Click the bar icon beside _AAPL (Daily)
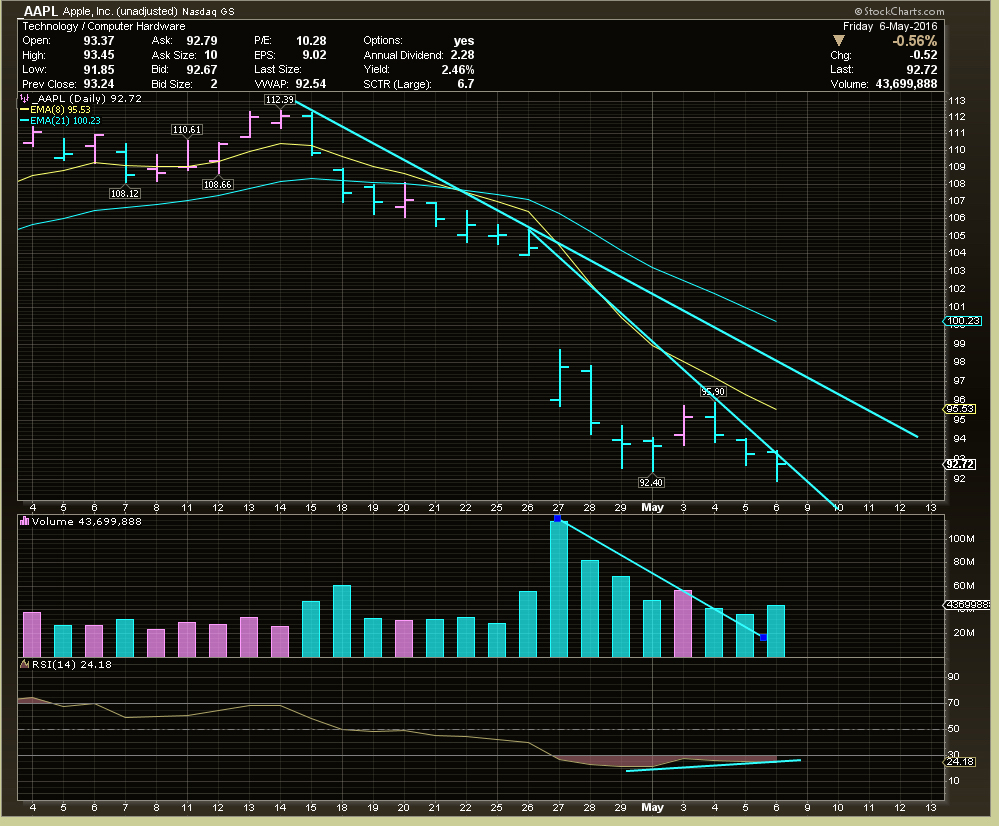 [24, 100]
